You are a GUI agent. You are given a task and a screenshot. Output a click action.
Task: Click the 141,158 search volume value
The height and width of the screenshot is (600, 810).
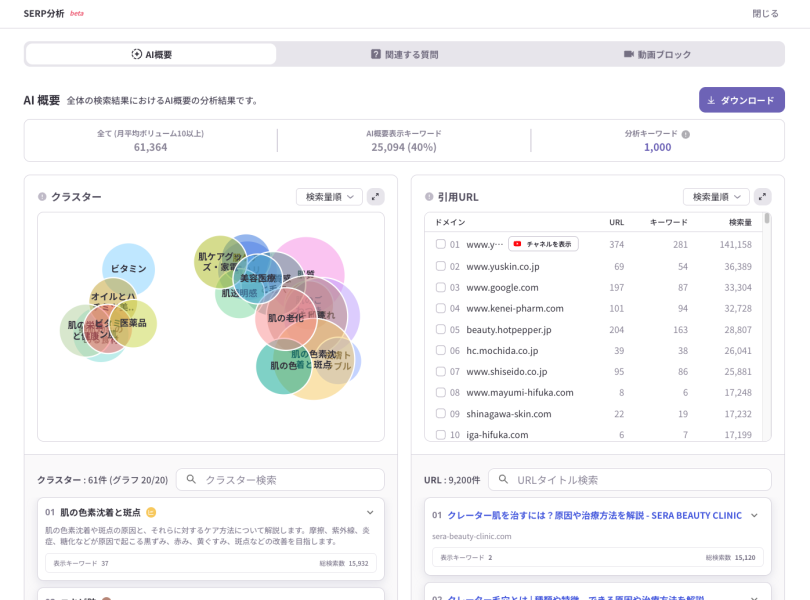[736, 244]
